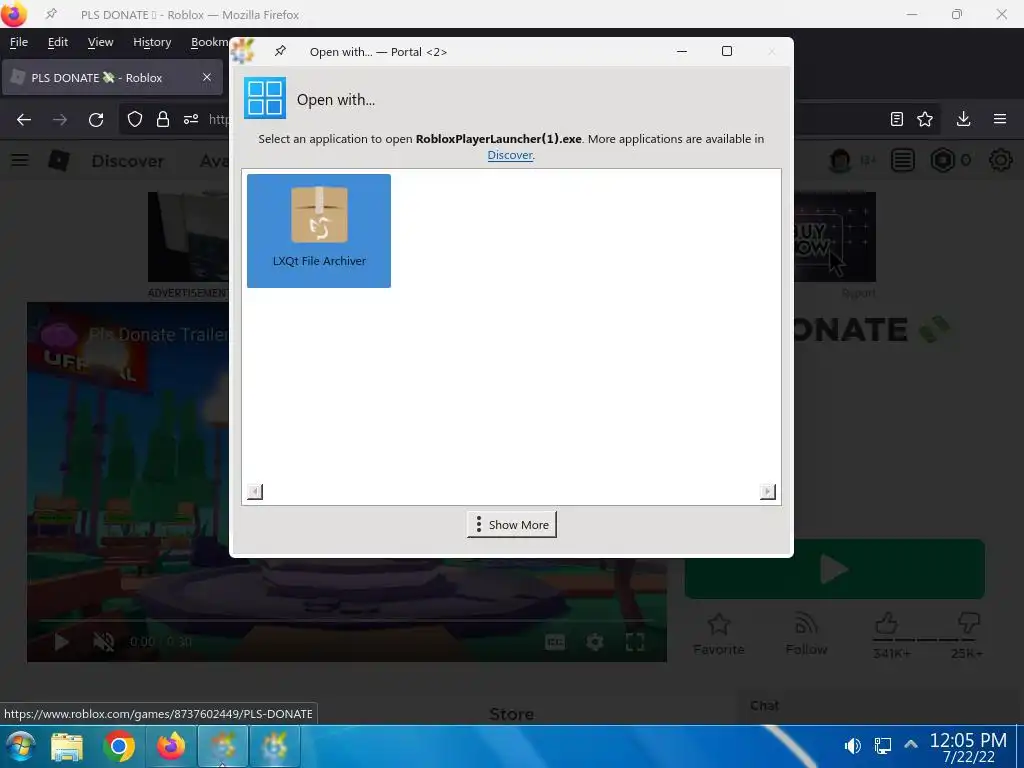This screenshot has height=768, width=1024.
Task: Click the Show More button
Action: [511, 524]
